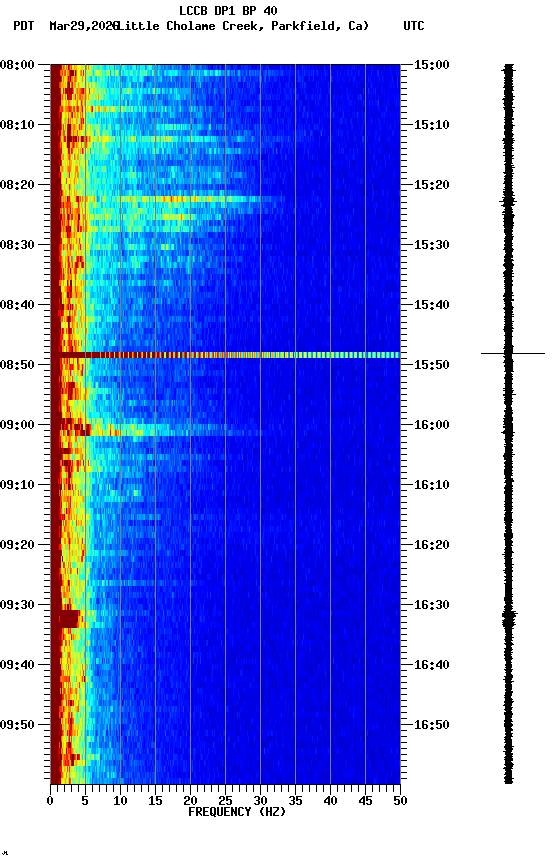Click the 10 Hz frequency axis label
Image resolution: width=552 pixels, height=864 pixels.
[x=120, y=801]
